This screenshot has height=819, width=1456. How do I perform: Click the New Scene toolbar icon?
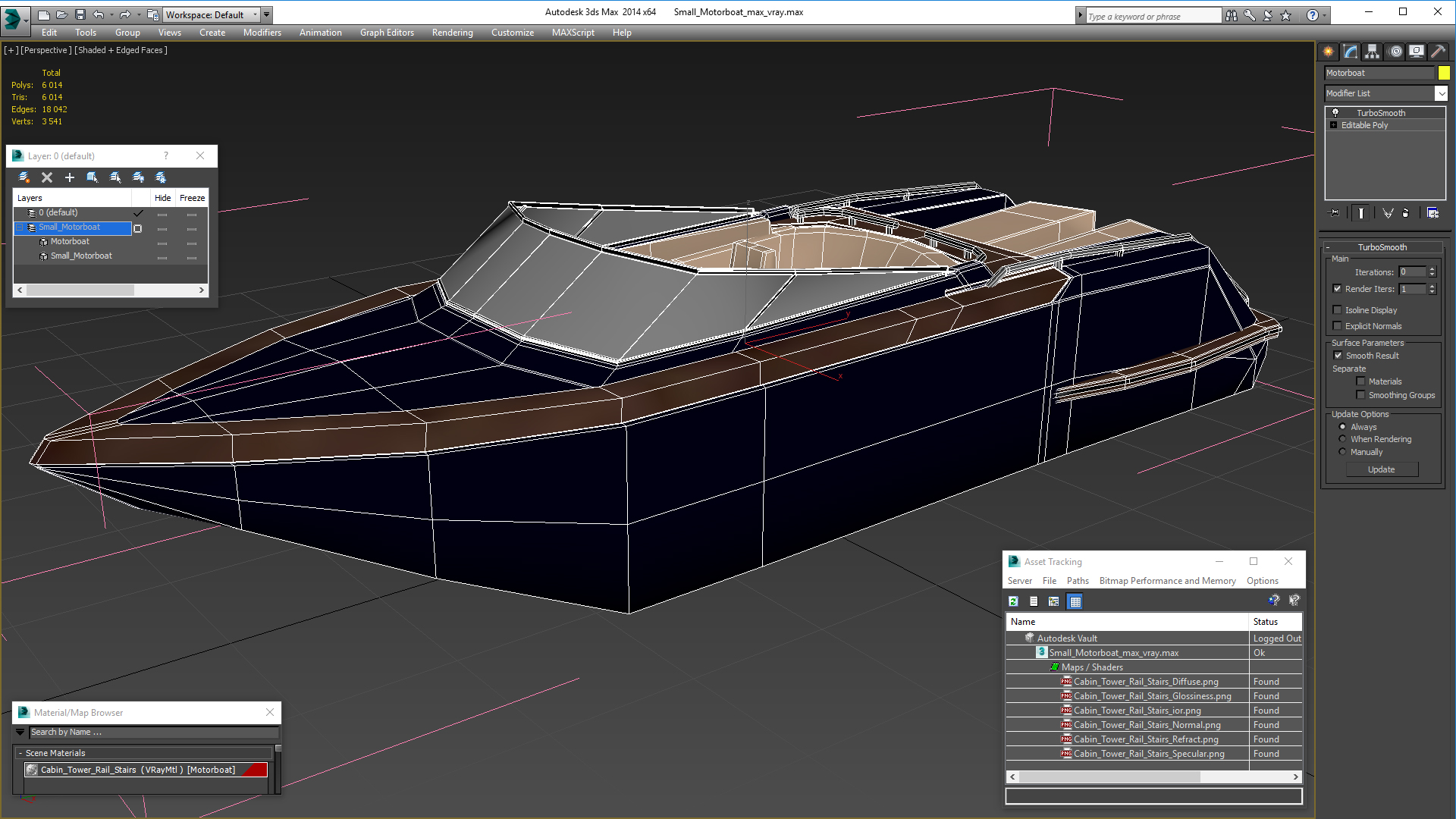pos(44,14)
